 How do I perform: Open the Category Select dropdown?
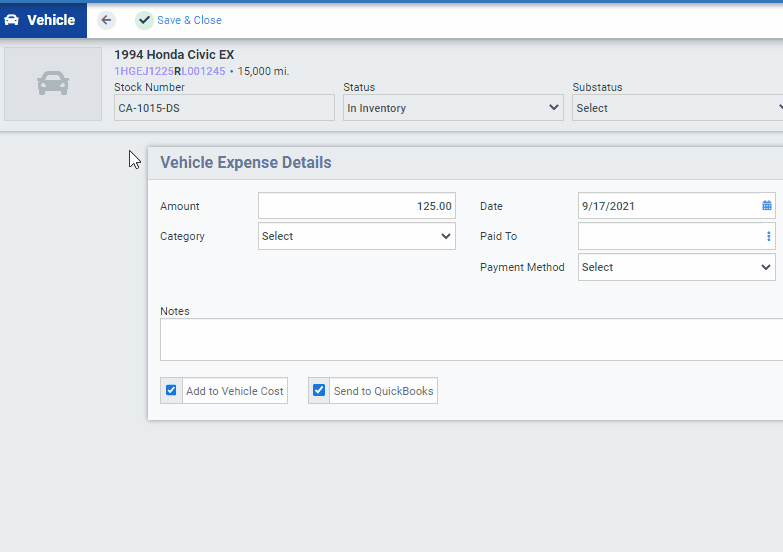pyautogui.click(x=357, y=236)
